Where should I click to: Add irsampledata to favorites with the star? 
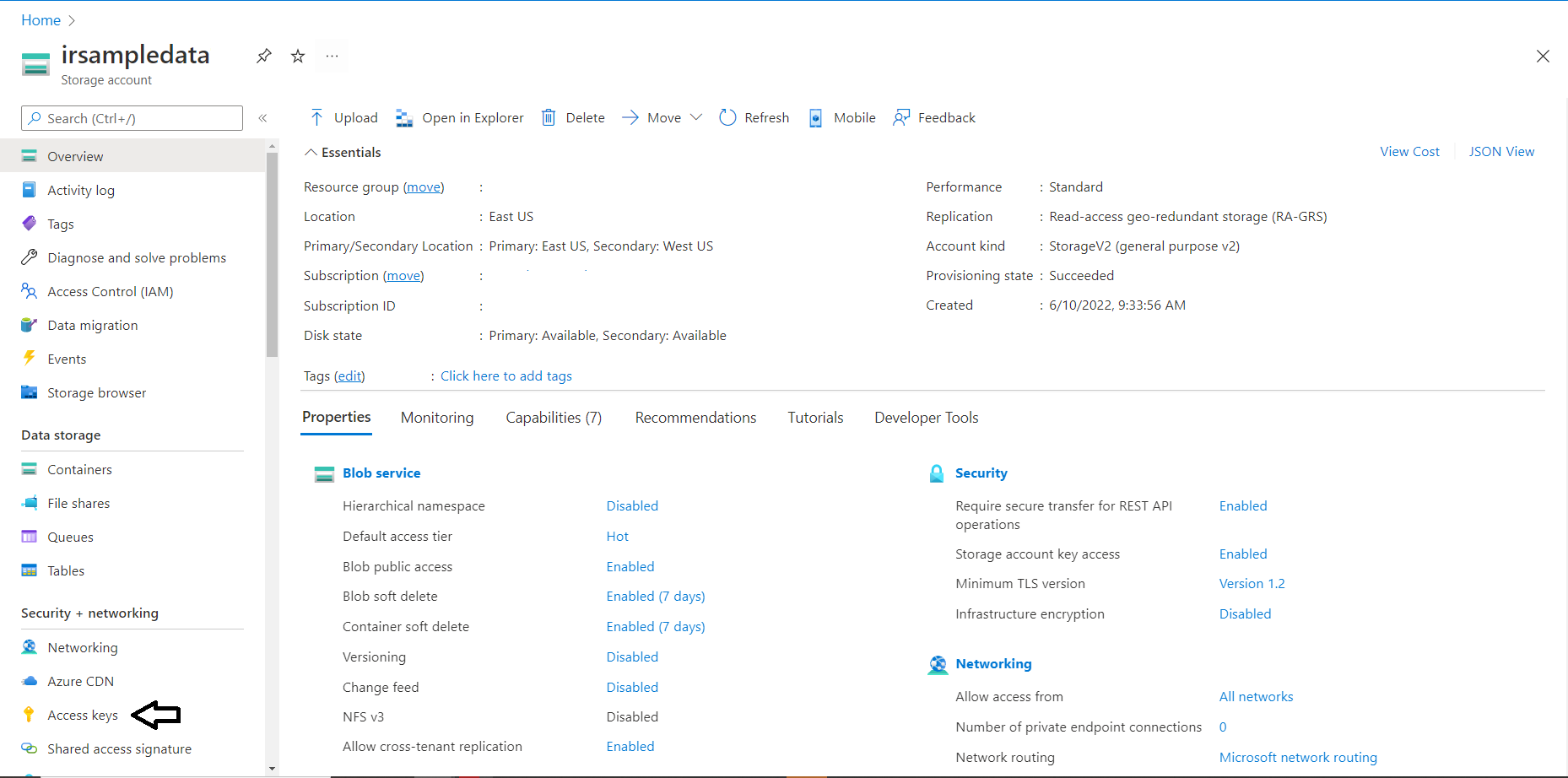[297, 56]
